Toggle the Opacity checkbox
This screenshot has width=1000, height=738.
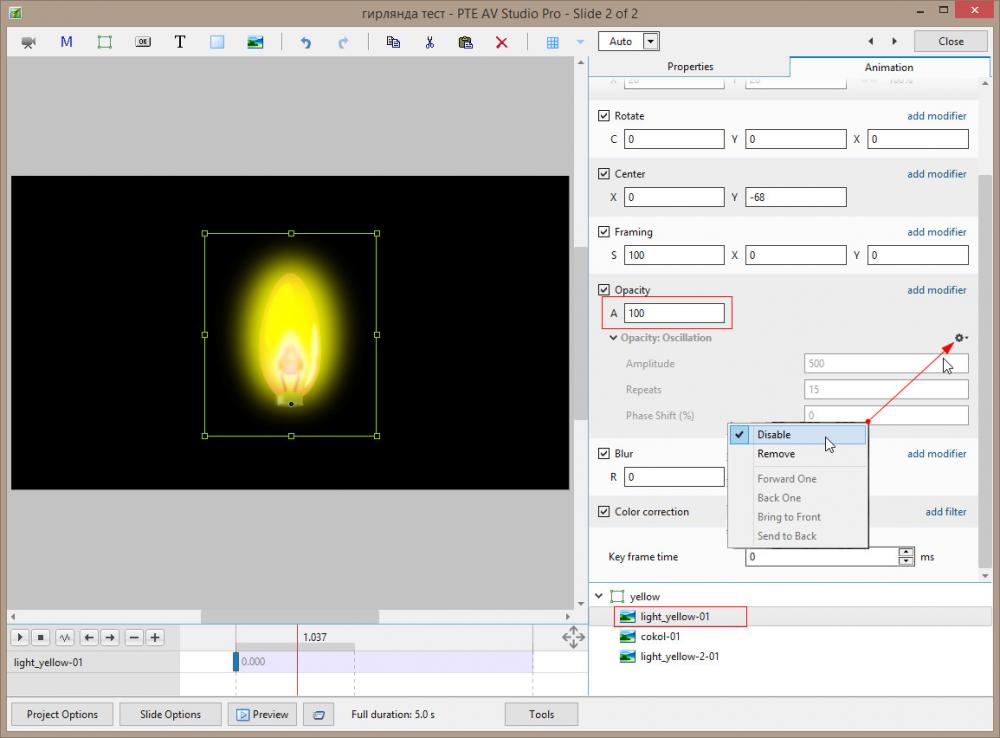pyautogui.click(x=603, y=290)
